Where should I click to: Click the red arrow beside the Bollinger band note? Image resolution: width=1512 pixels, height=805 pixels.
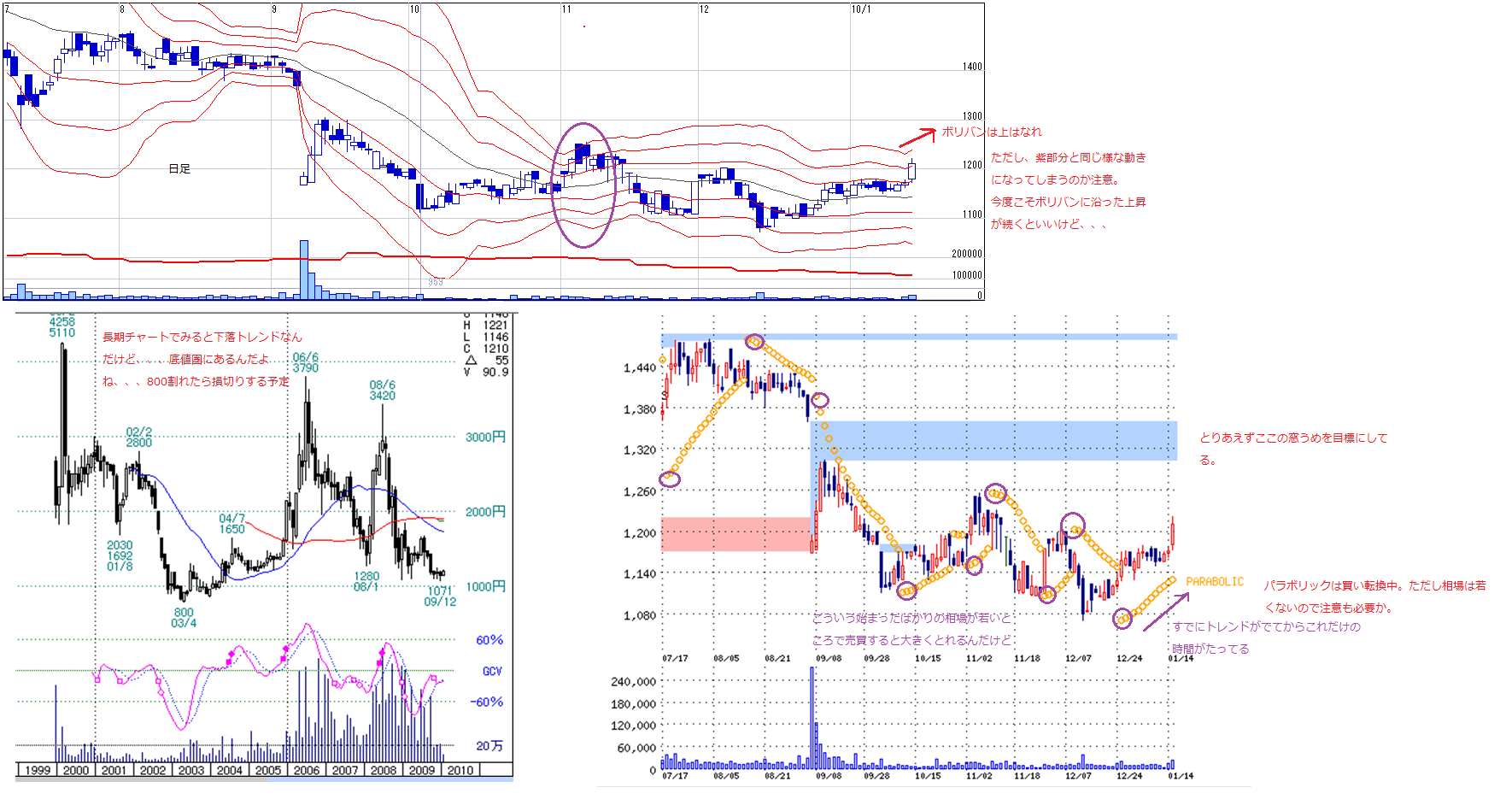917,137
